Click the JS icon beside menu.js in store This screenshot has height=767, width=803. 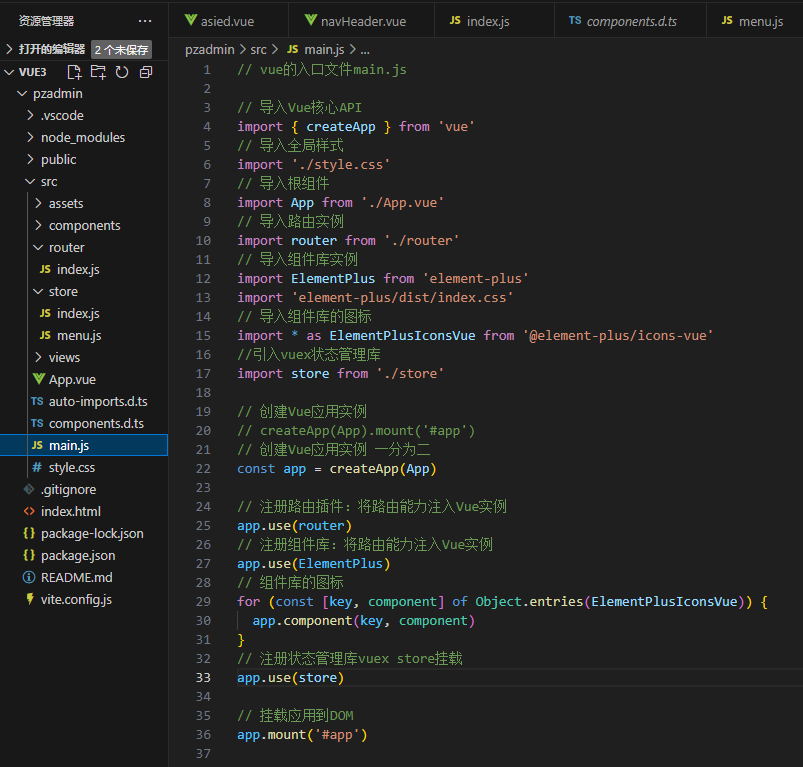pos(45,335)
